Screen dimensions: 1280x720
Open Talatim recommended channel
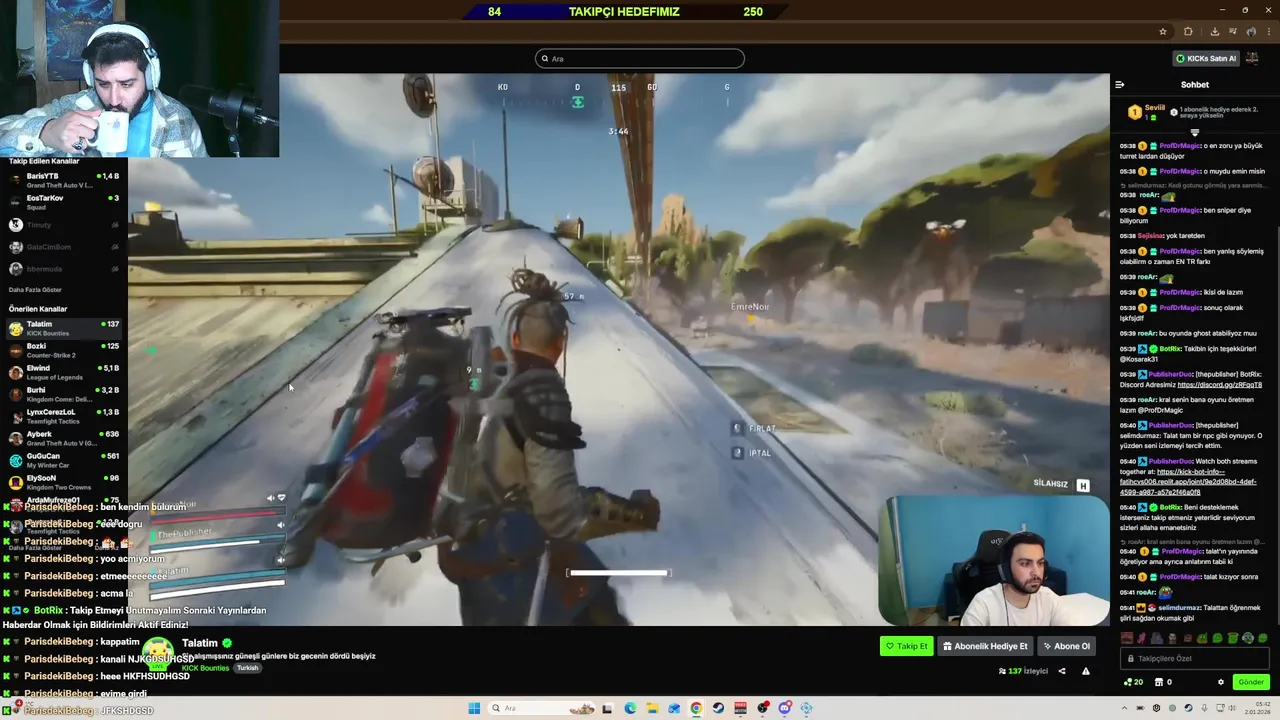coord(64,328)
